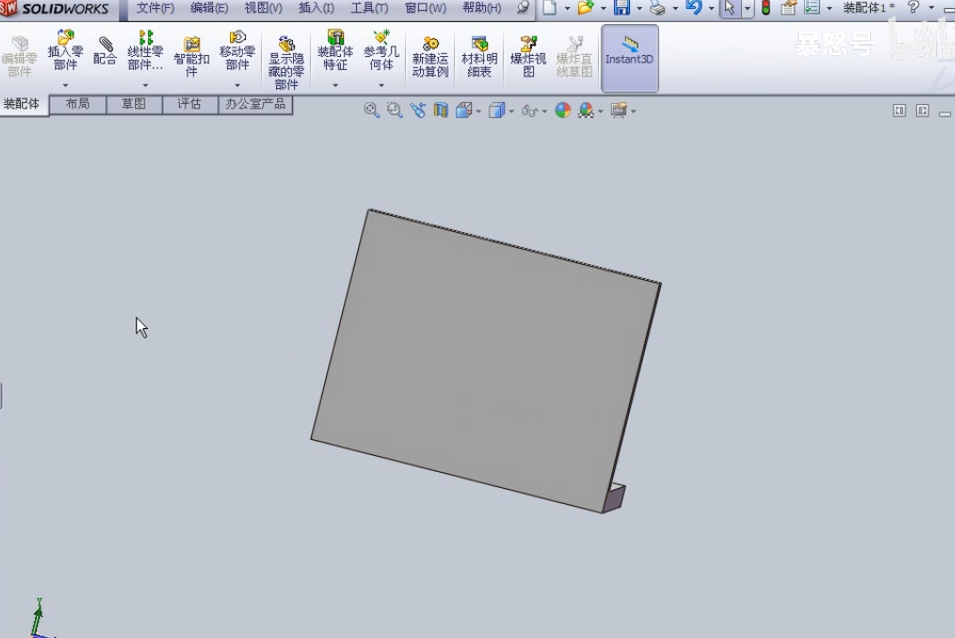Viewport: 955px width, 638px height.
Task: Expand dropdown under 移动零部件
Action: tap(237, 85)
